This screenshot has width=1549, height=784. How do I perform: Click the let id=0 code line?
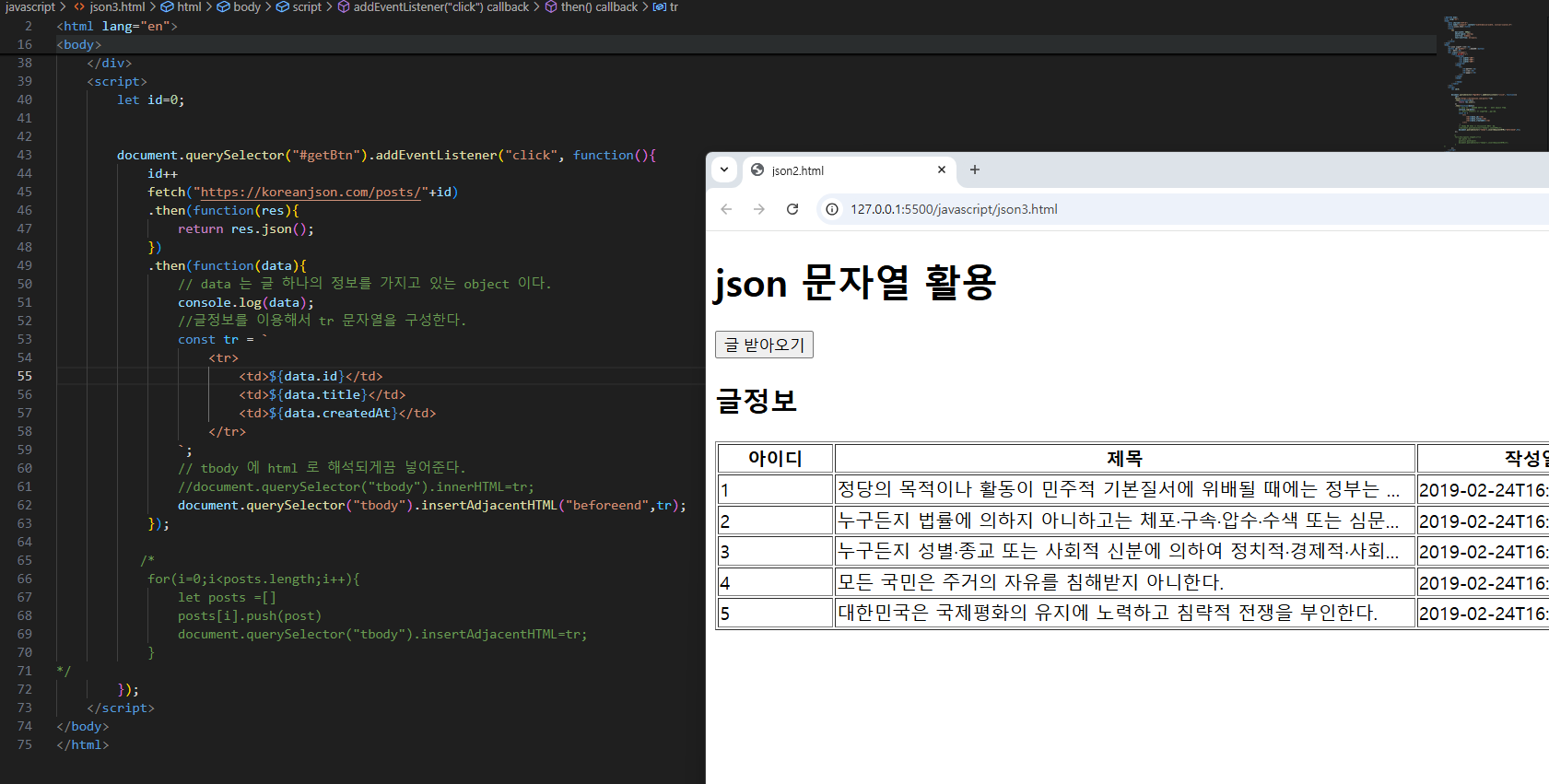150,99
